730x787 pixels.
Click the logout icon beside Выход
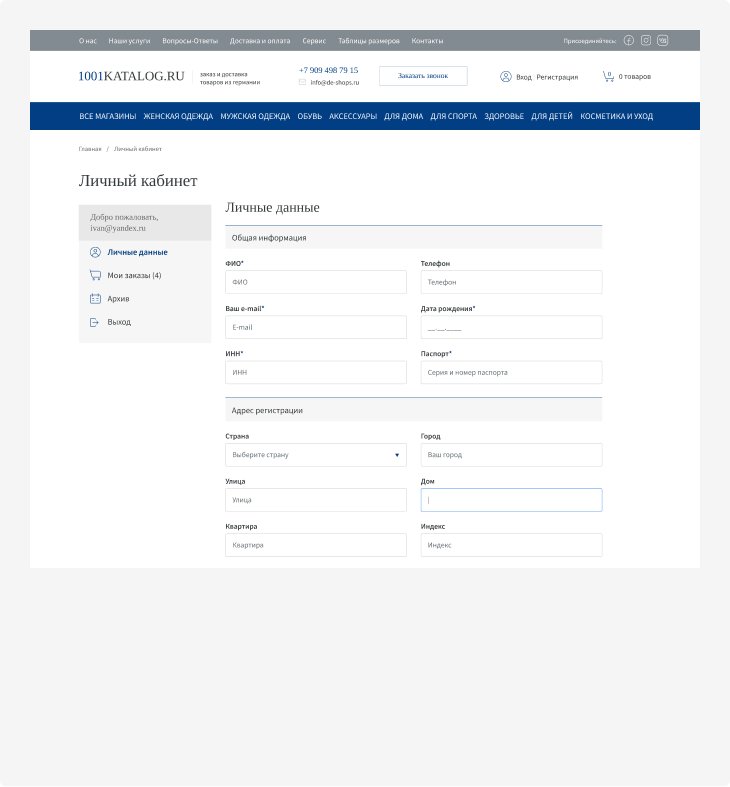94,322
